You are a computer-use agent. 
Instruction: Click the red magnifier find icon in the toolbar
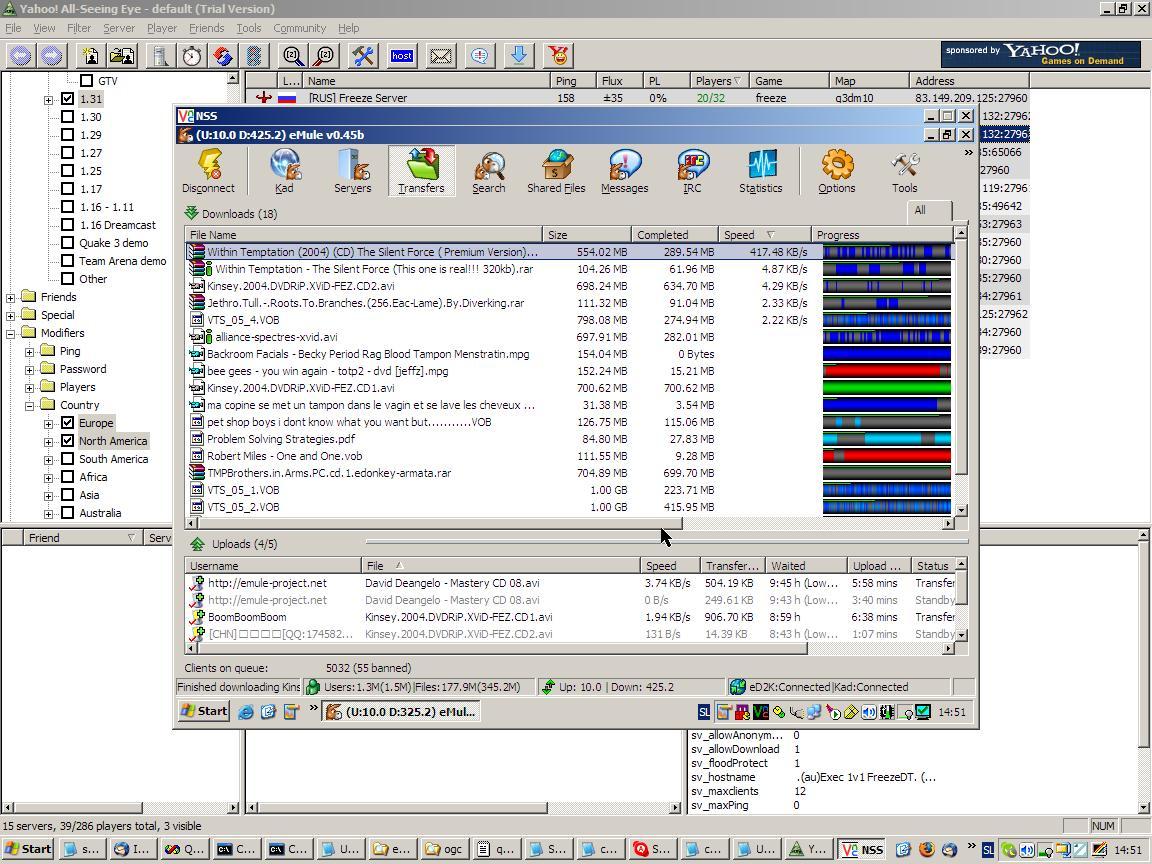(x=324, y=56)
